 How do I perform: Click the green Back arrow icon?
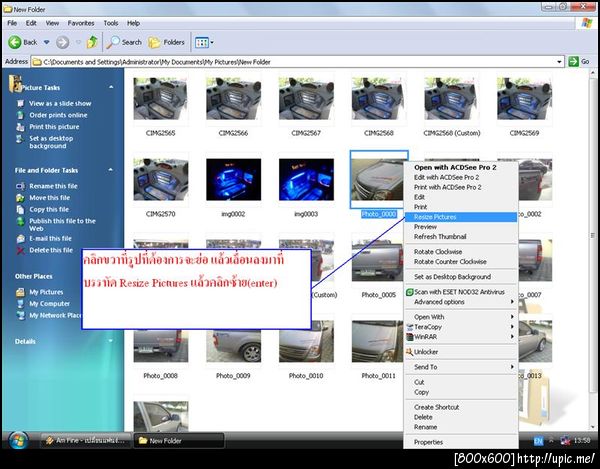[15, 42]
